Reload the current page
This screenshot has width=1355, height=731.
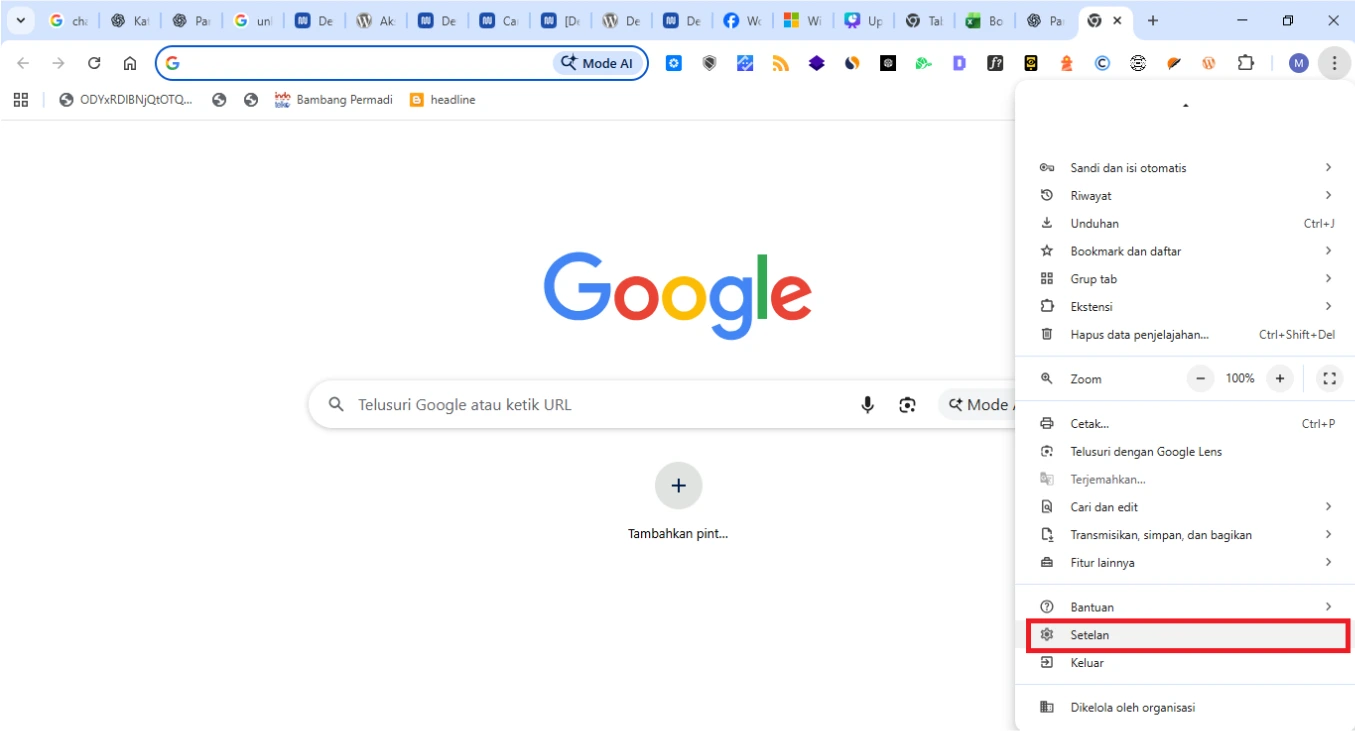pyautogui.click(x=94, y=63)
